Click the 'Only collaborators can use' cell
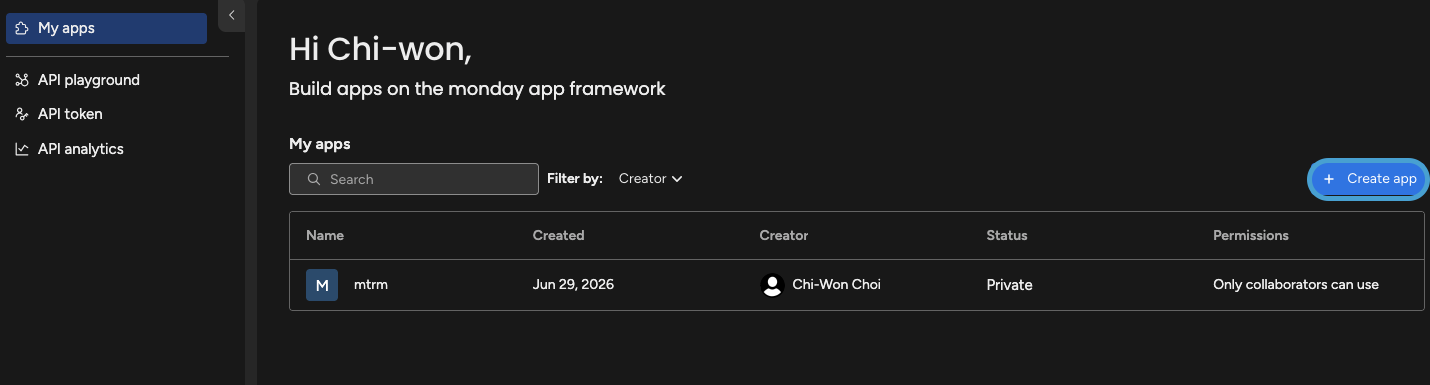 coord(1296,285)
